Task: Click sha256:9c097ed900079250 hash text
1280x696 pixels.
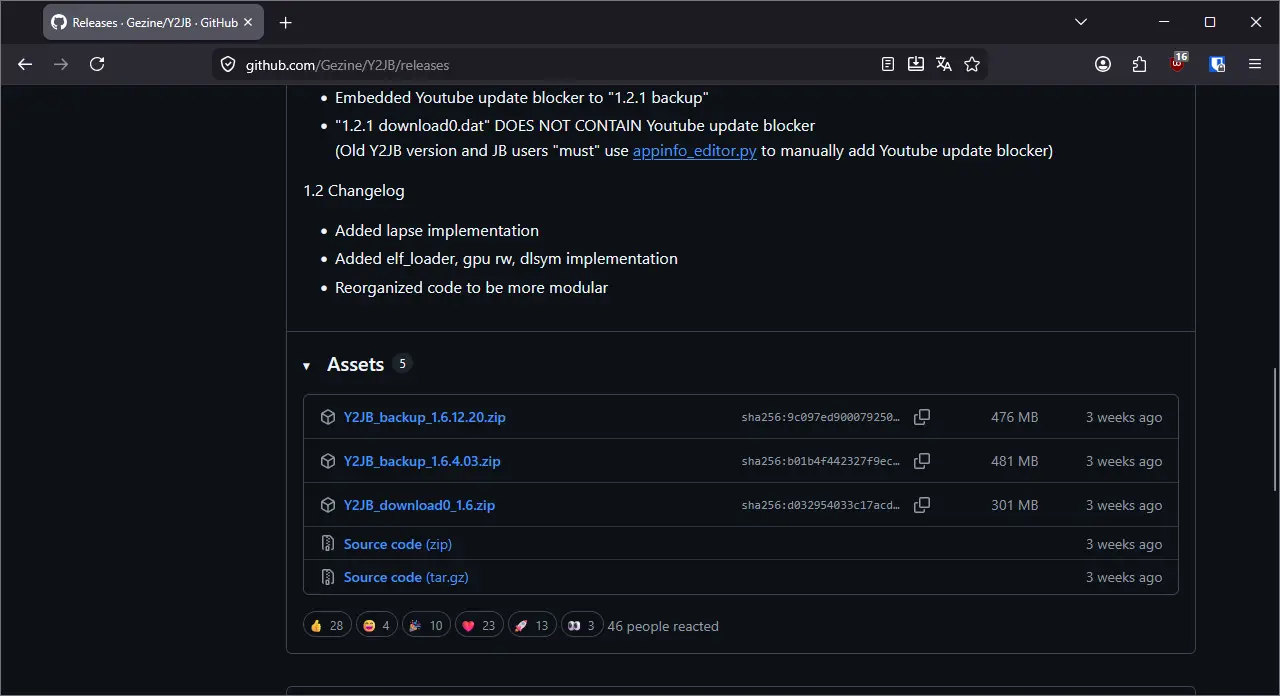Action: [x=821, y=417]
